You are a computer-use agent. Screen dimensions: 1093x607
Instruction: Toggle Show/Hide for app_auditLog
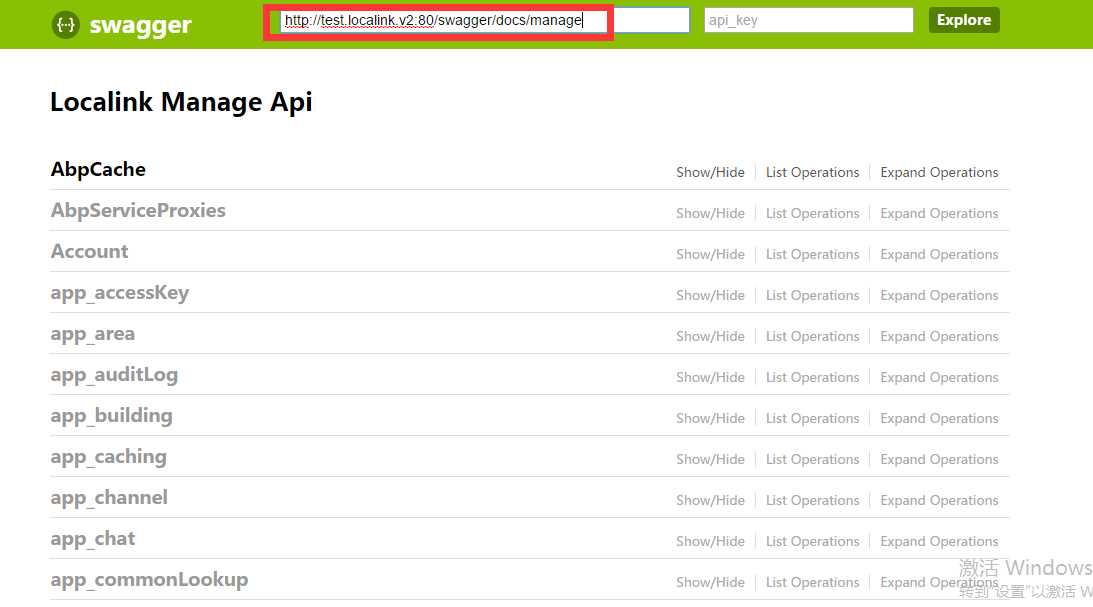click(x=710, y=378)
